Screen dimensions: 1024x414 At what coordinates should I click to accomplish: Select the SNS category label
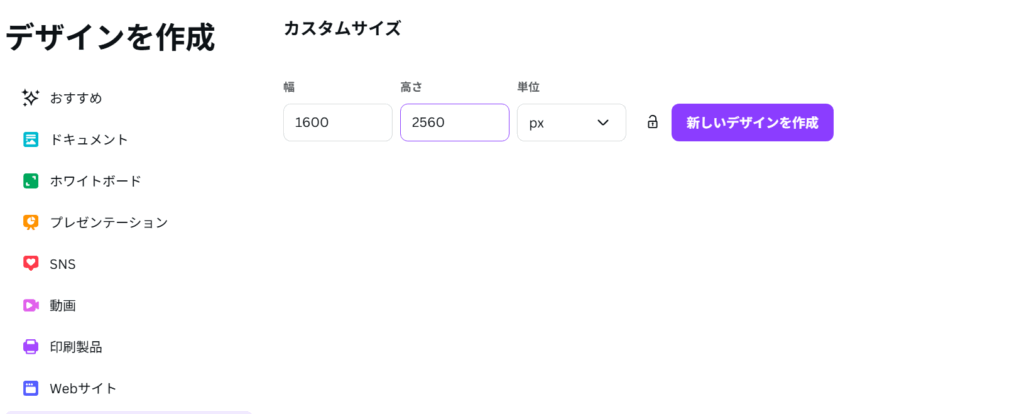pos(63,264)
